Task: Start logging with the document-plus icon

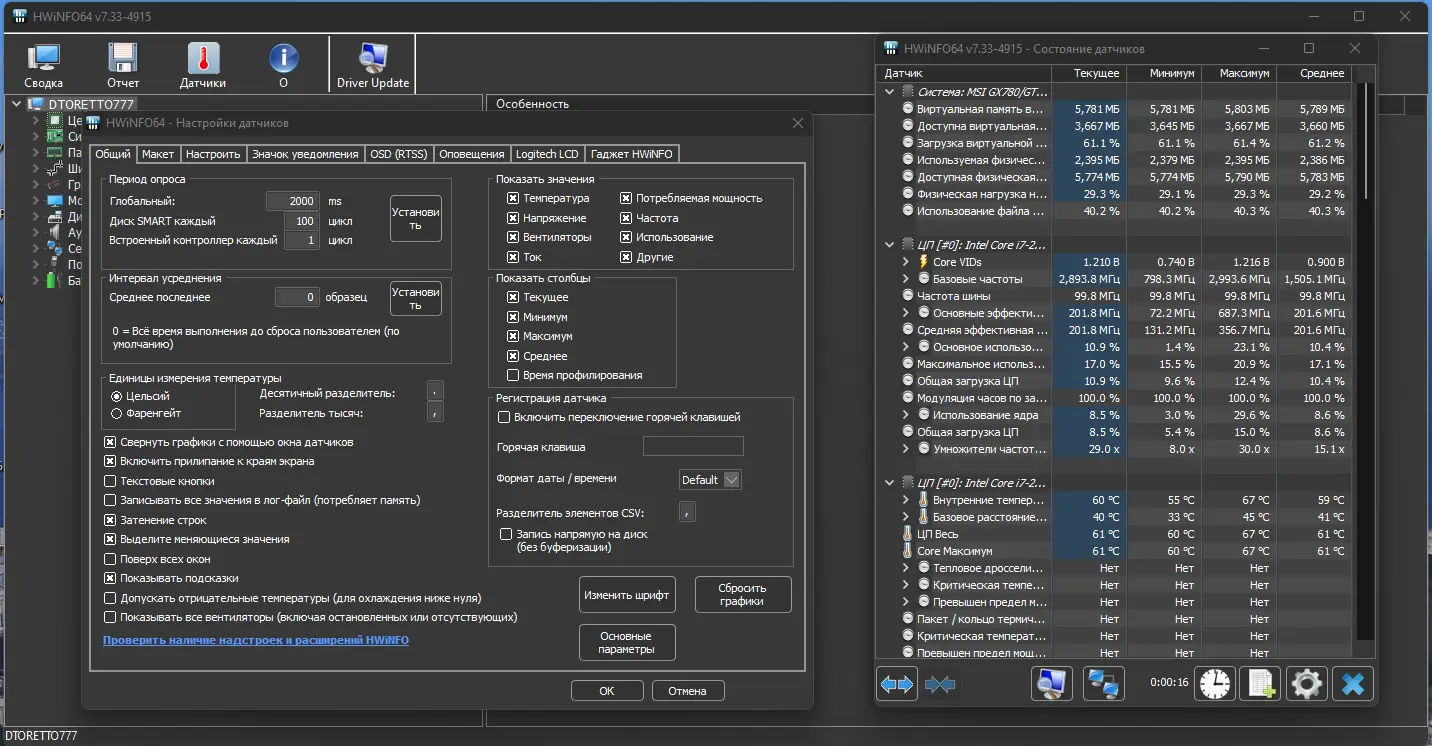Action: click(x=1261, y=684)
